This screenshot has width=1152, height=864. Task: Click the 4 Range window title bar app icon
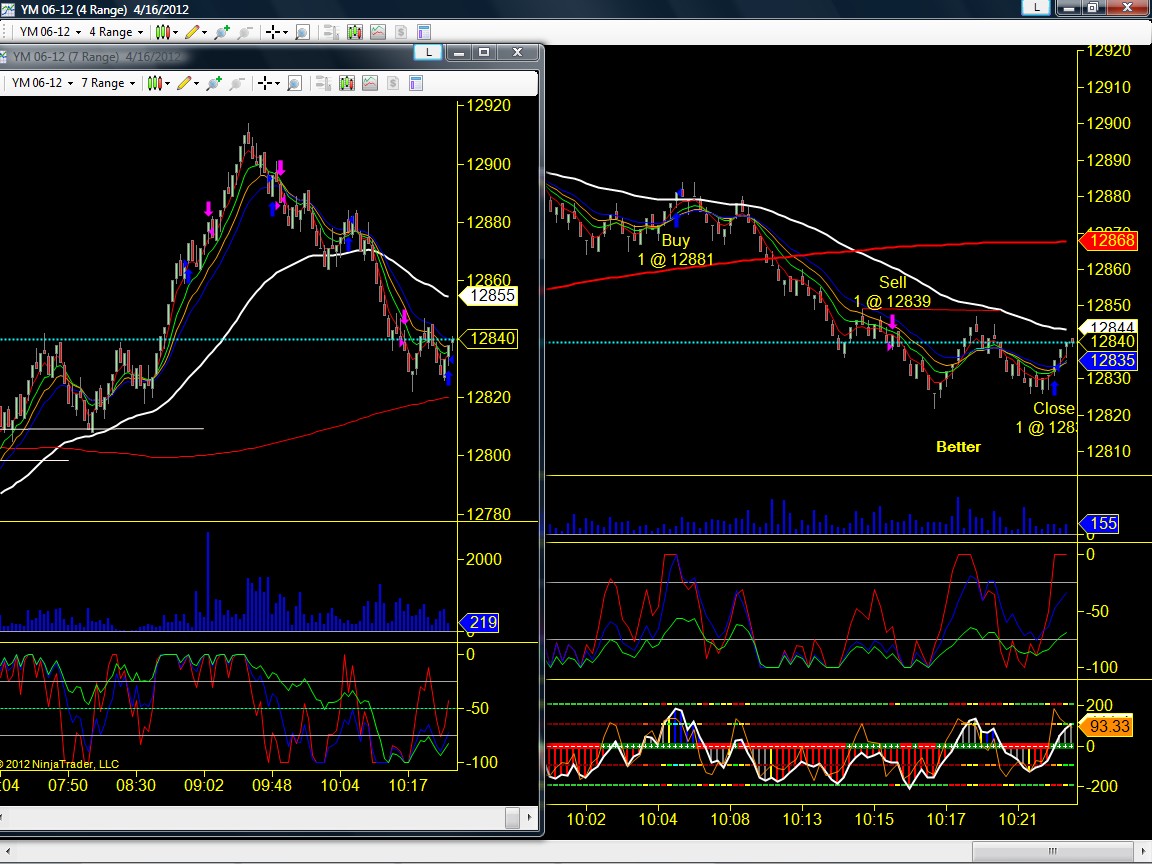(x=8, y=9)
